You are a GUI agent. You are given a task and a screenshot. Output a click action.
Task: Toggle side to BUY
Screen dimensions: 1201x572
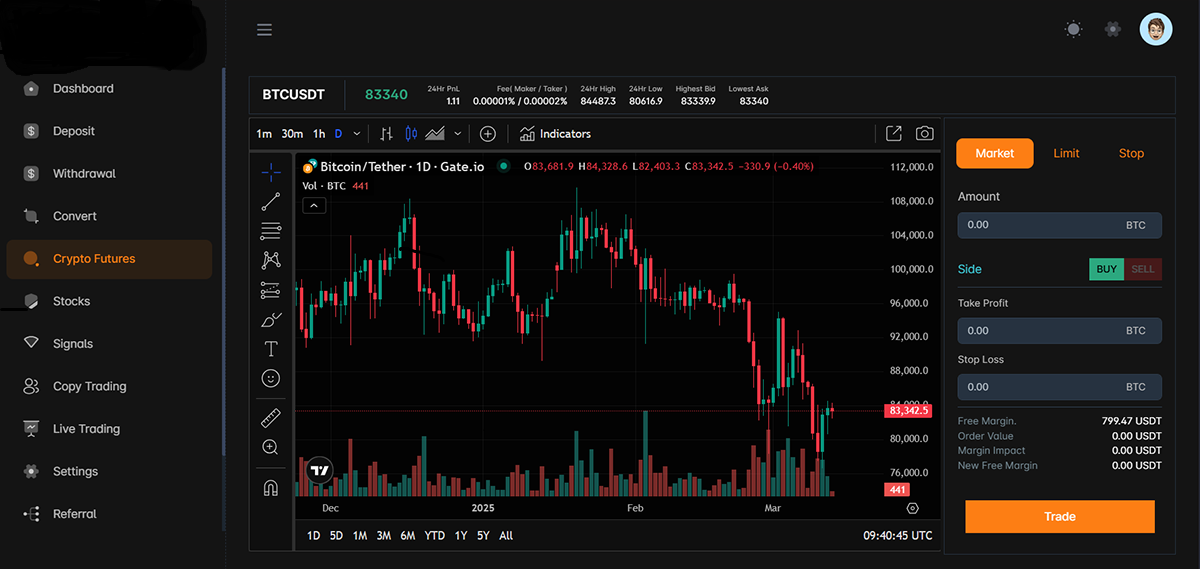point(1106,269)
